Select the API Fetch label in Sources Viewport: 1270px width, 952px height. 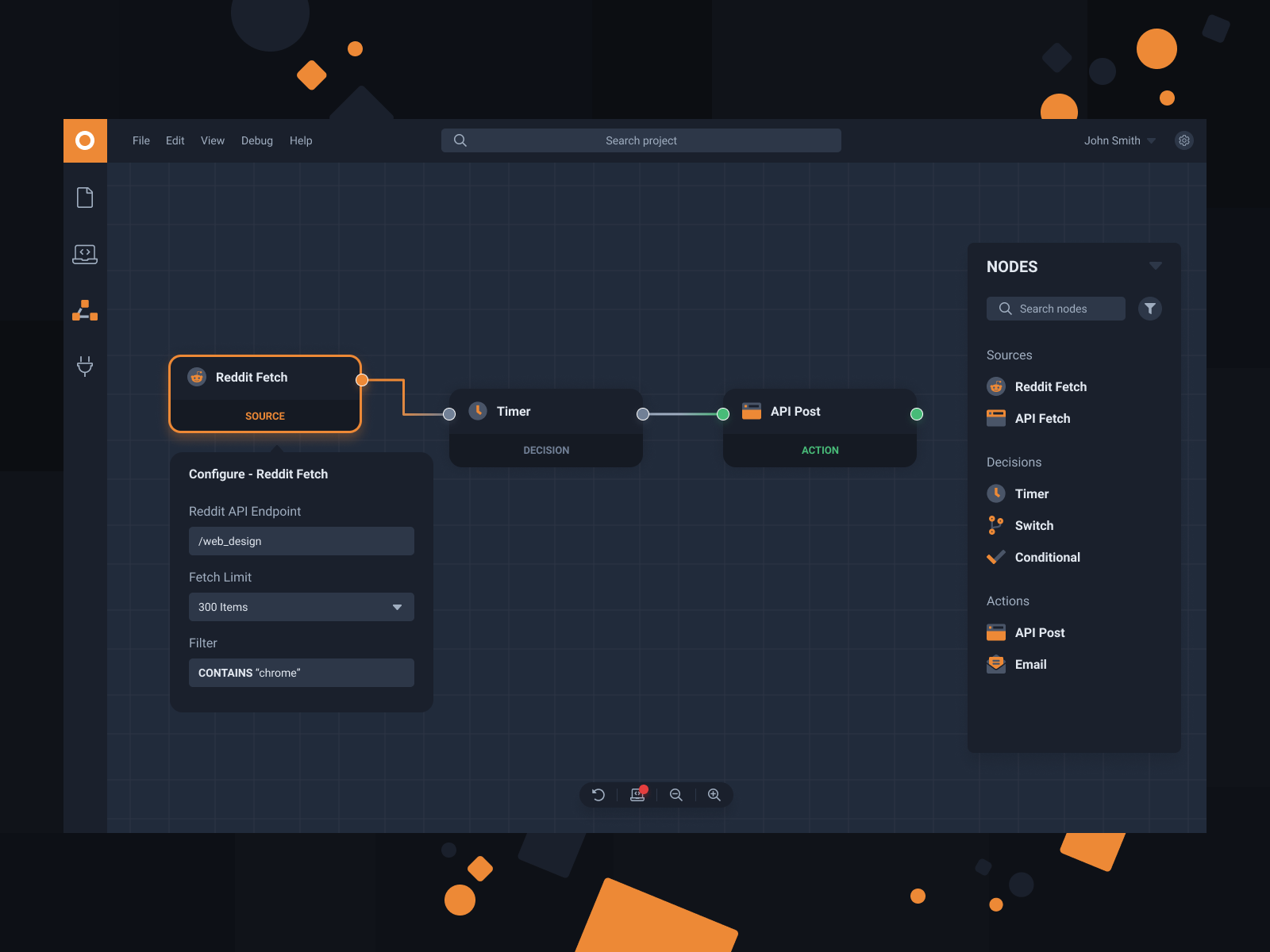tap(1042, 418)
